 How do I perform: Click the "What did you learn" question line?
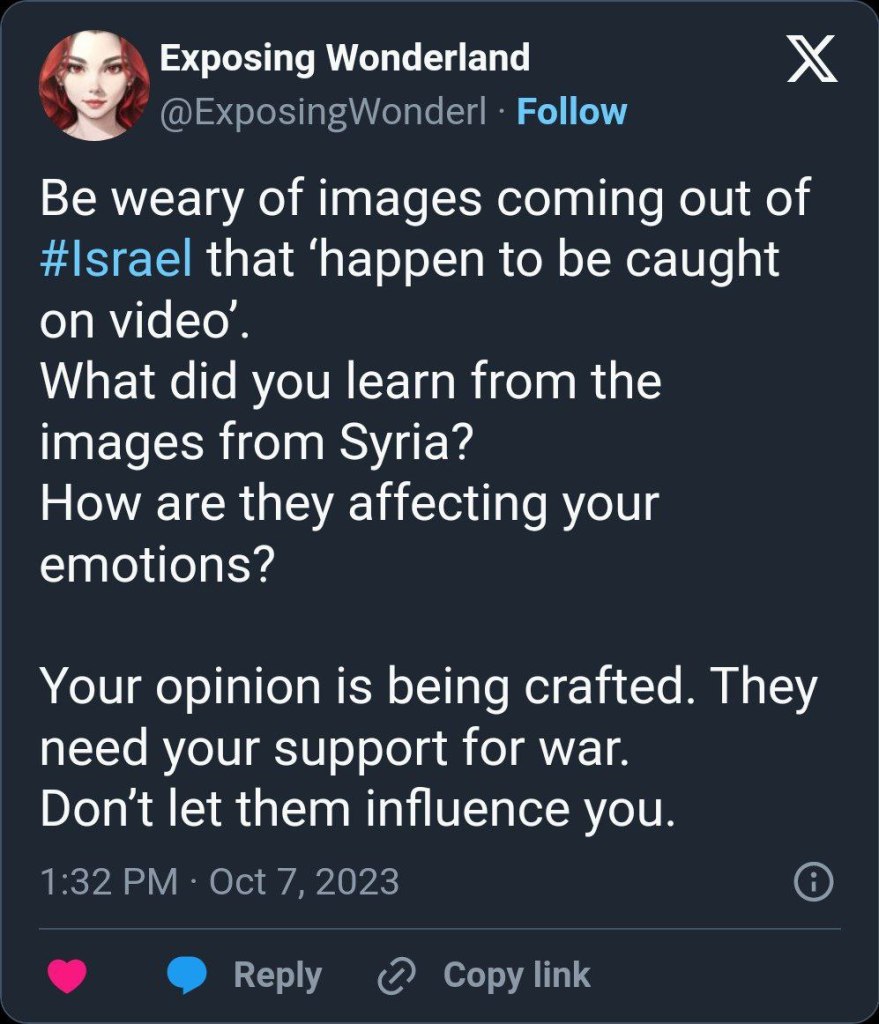pyautogui.click(x=350, y=380)
